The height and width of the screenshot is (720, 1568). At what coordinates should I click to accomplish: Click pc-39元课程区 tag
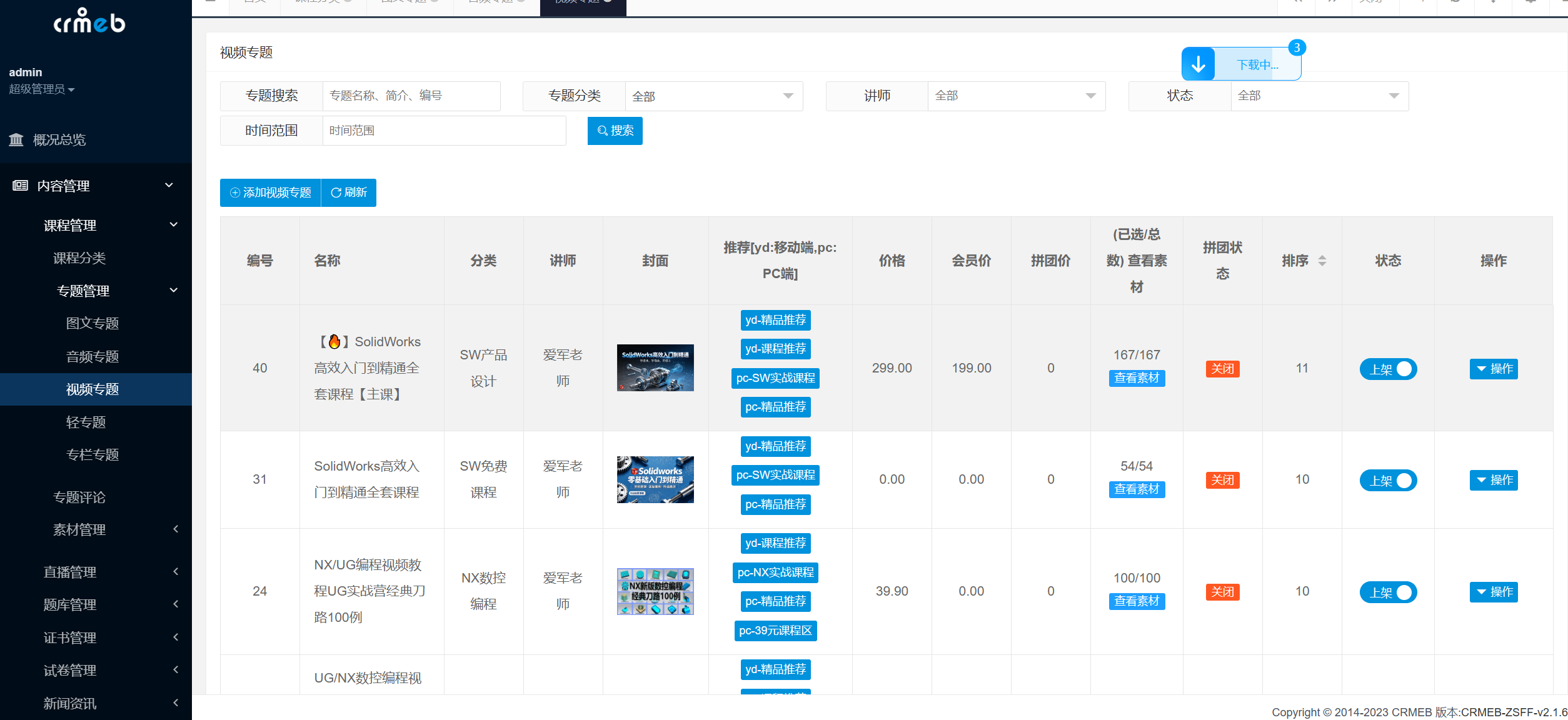pos(775,631)
